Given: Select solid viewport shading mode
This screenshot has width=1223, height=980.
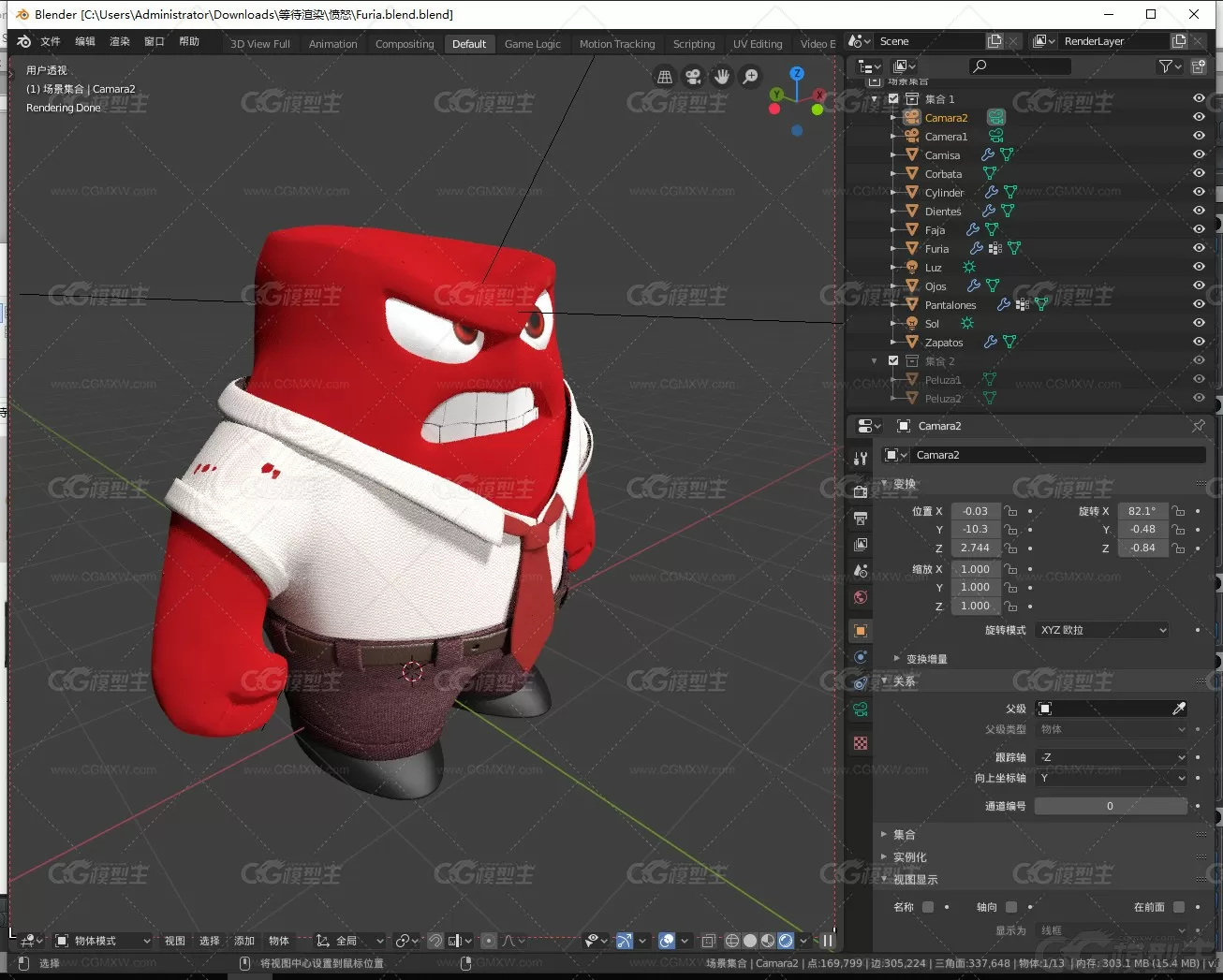Looking at the screenshot, I should point(750,941).
